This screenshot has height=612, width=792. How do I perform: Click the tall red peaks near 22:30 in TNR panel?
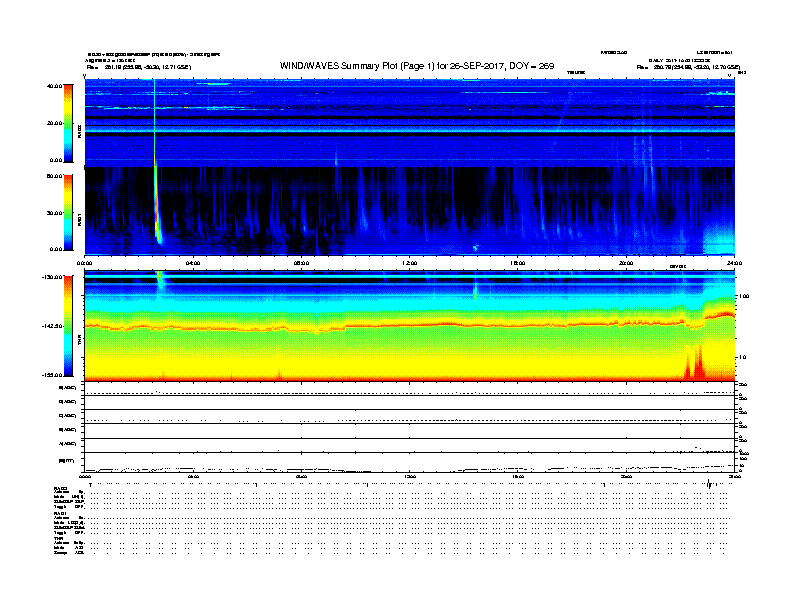694,363
